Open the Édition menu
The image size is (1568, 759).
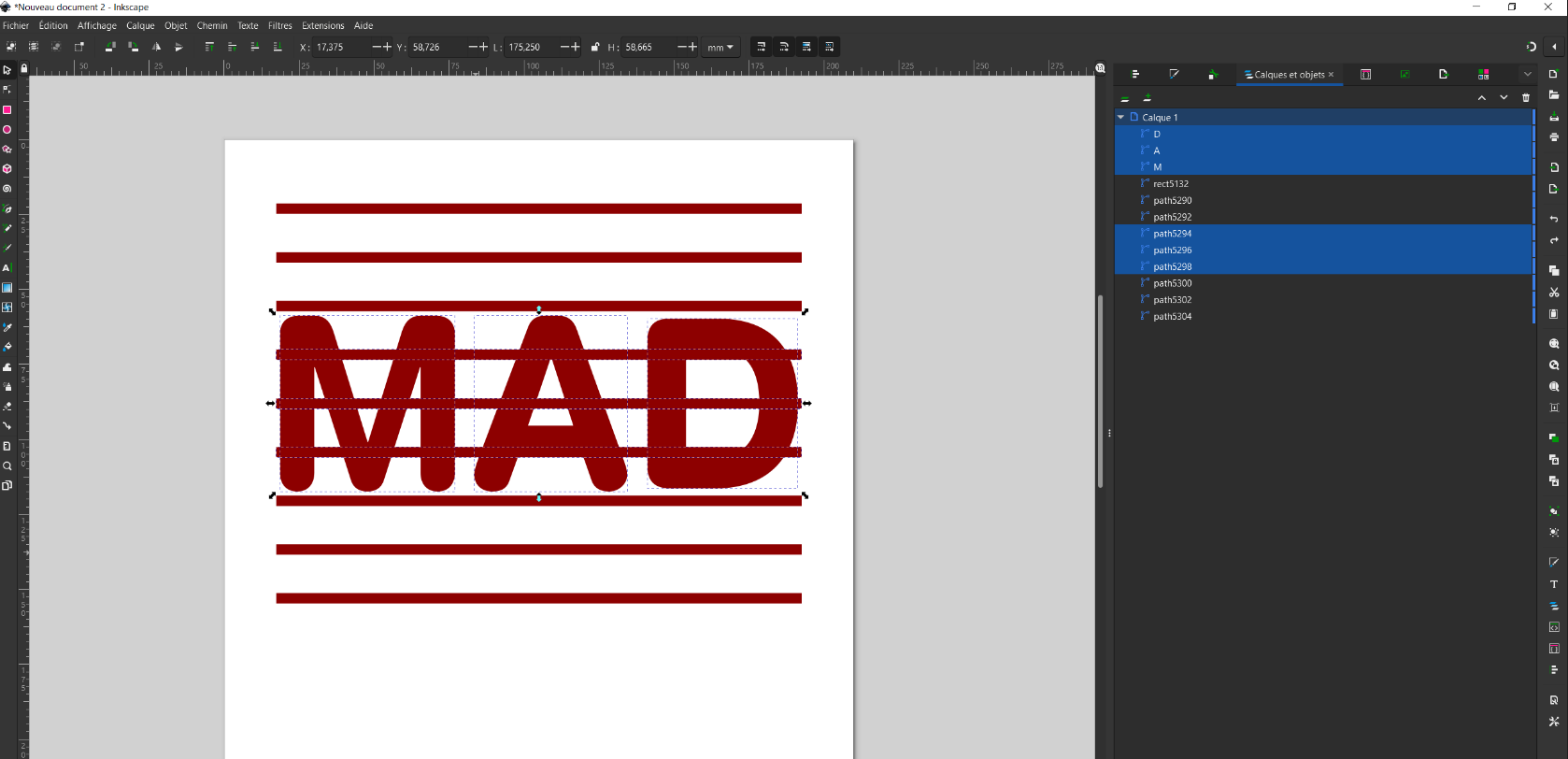pyautogui.click(x=53, y=25)
